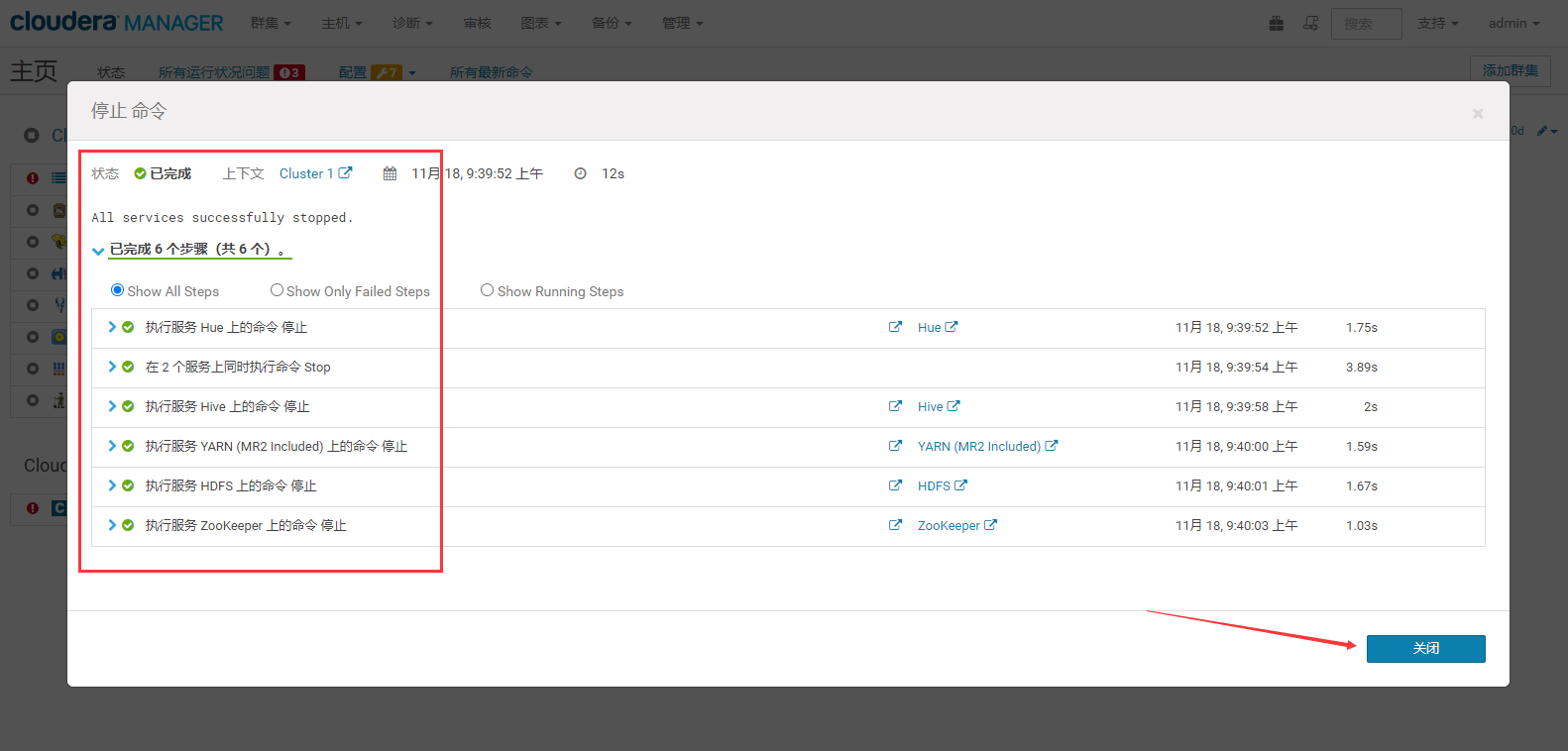1568x751 pixels.
Task: Click the 搜索 search field
Action: (1366, 23)
